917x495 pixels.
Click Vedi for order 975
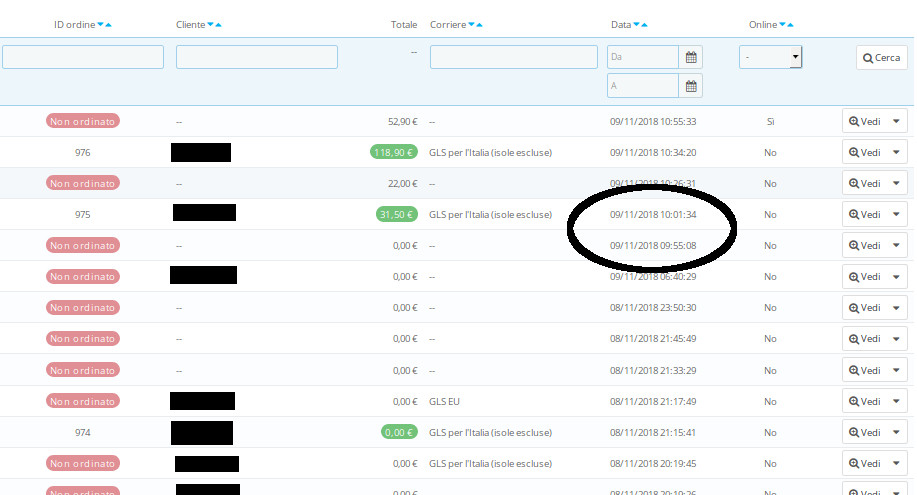[864, 214]
